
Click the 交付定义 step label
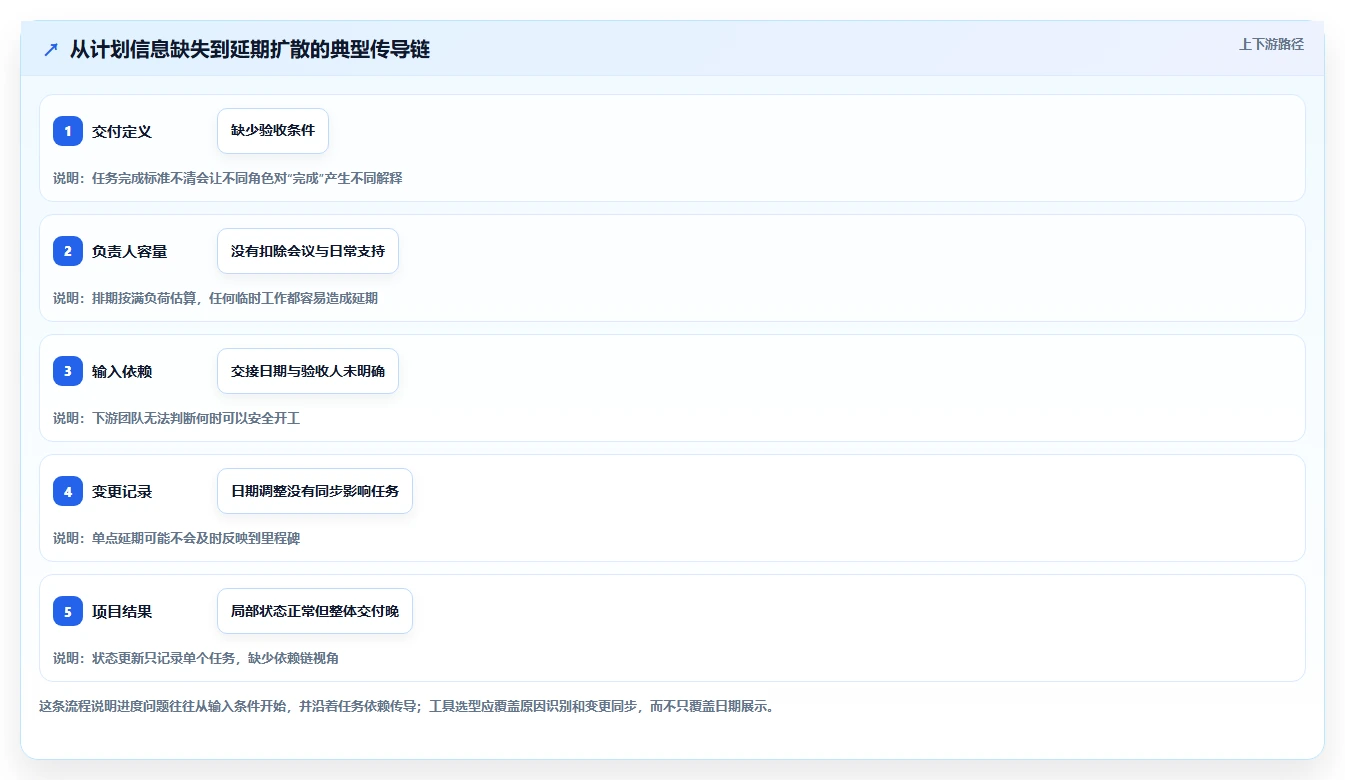122,131
